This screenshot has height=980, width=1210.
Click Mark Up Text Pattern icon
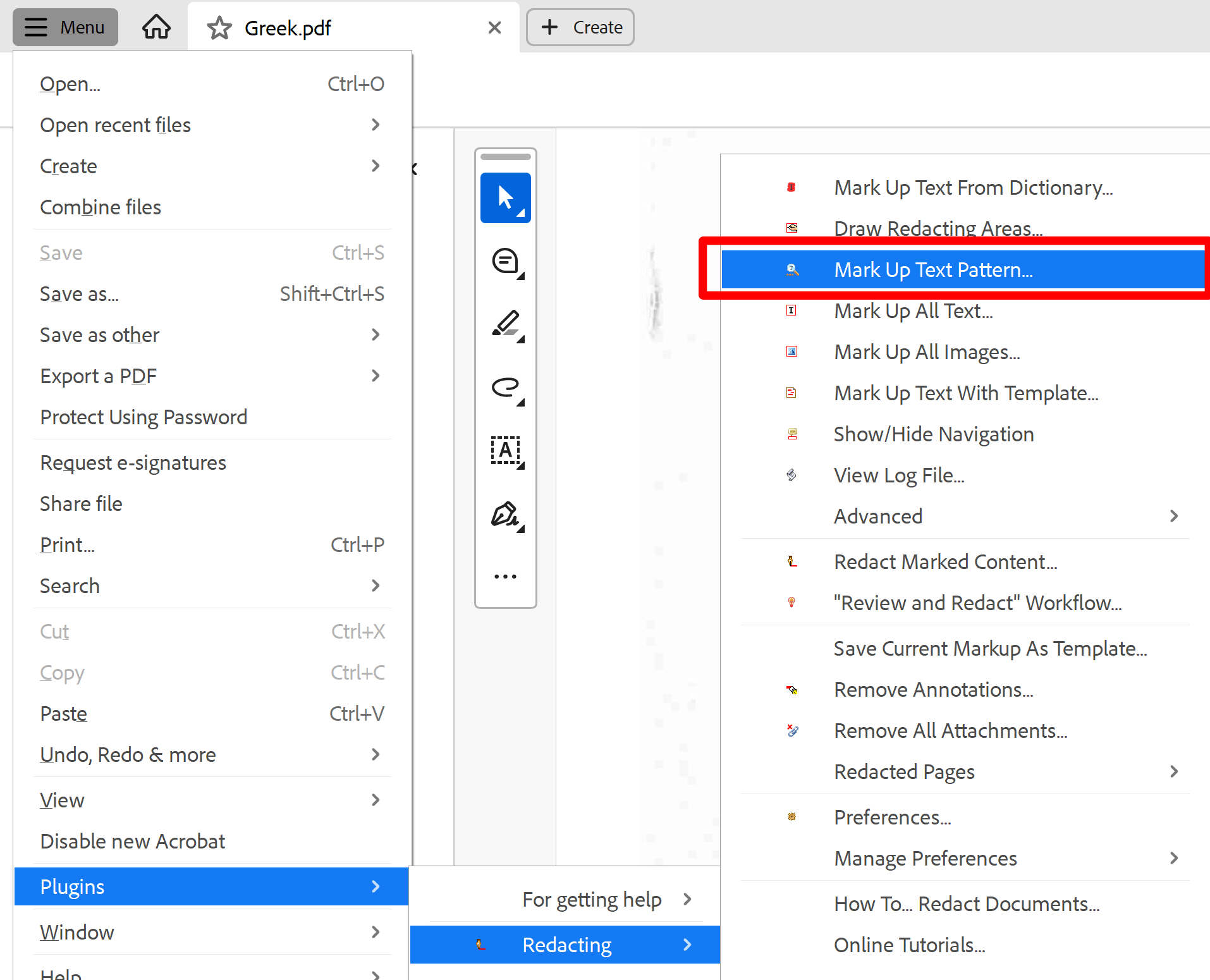[x=792, y=270]
